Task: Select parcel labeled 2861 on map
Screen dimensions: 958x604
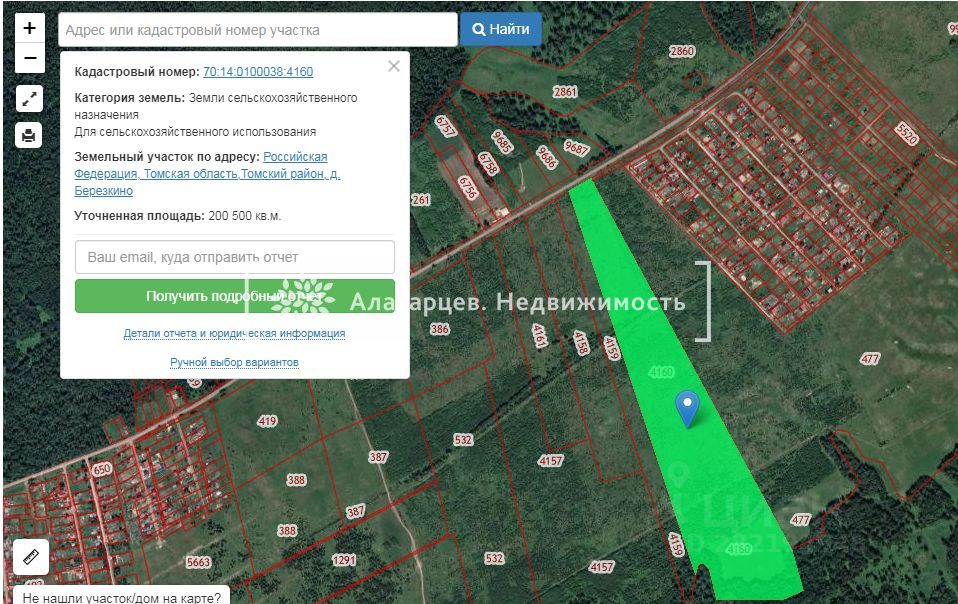Action: 565,92
